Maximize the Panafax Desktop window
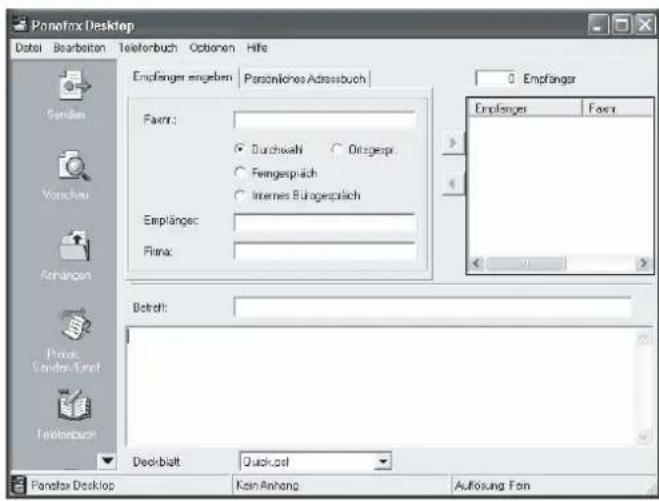The width and height of the screenshot is (659, 501). tap(621, 25)
